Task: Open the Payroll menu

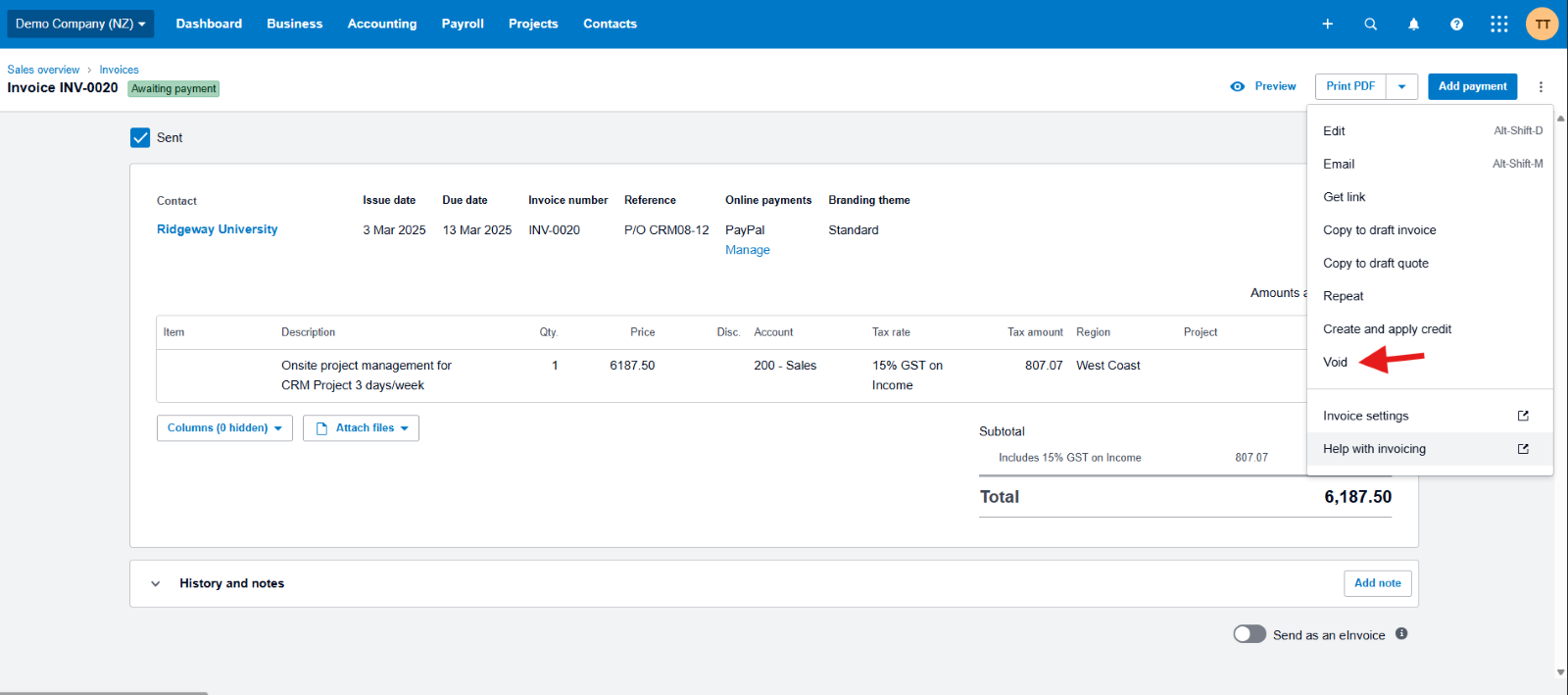Action: [x=463, y=24]
